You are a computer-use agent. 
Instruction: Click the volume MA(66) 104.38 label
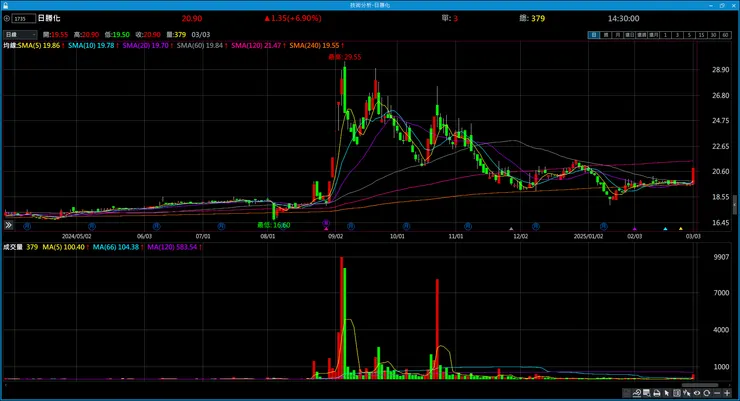116,247
